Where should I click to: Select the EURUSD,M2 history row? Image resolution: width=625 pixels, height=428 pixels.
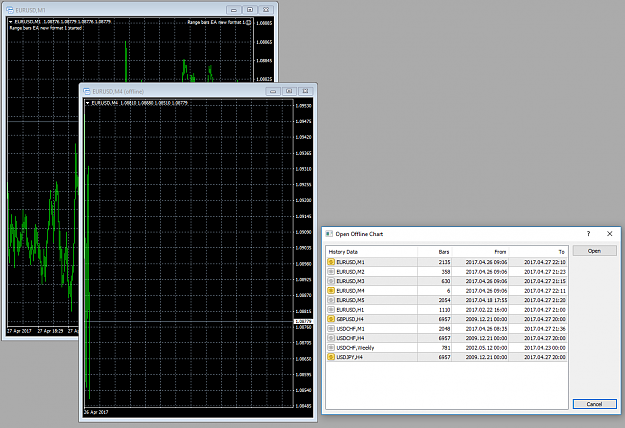[x=447, y=271]
